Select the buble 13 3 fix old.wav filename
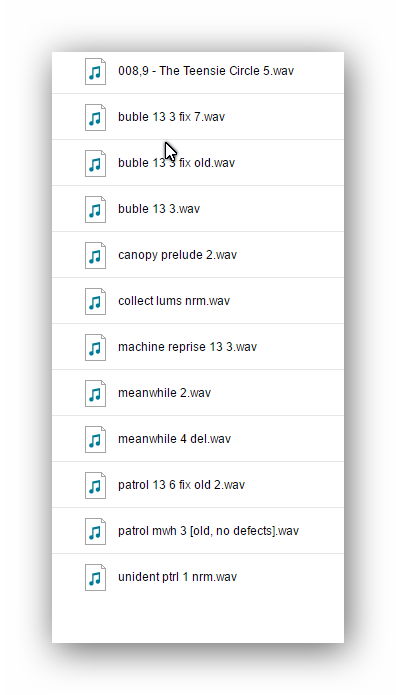Viewport: 396px width, 695px height. click(x=176, y=163)
